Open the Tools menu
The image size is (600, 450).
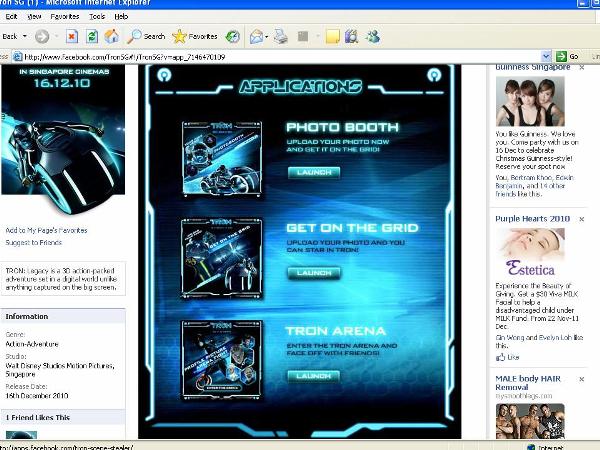coord(97,16)
